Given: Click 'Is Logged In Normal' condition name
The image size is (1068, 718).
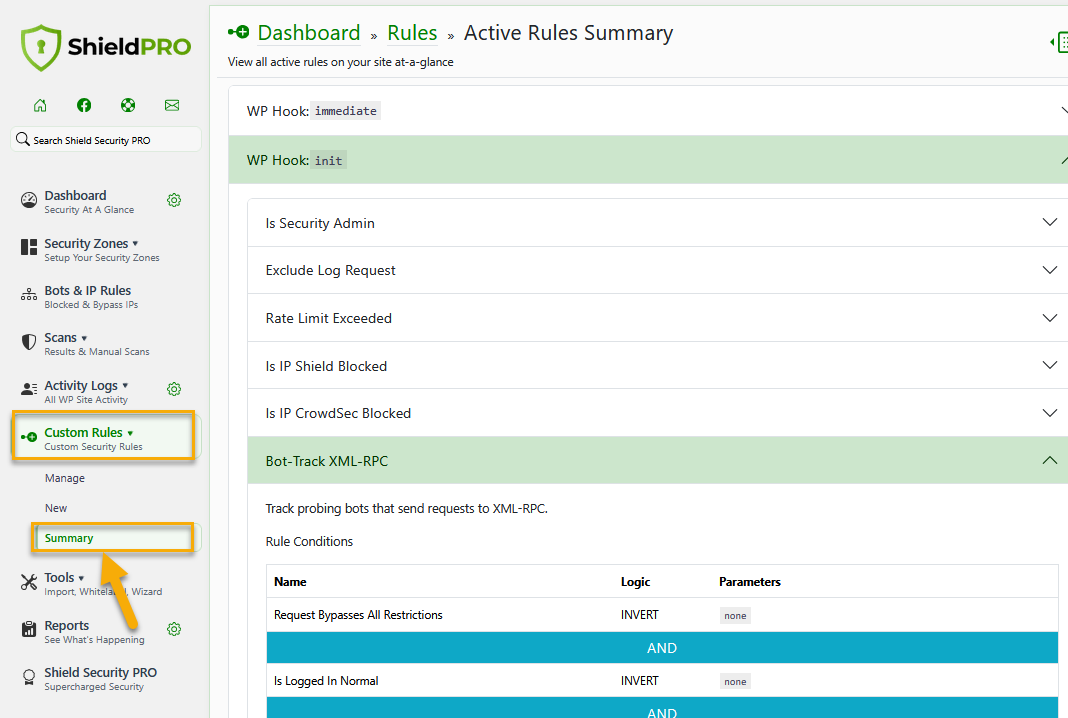Looking at the screenshot, I should tap(326, 681).
